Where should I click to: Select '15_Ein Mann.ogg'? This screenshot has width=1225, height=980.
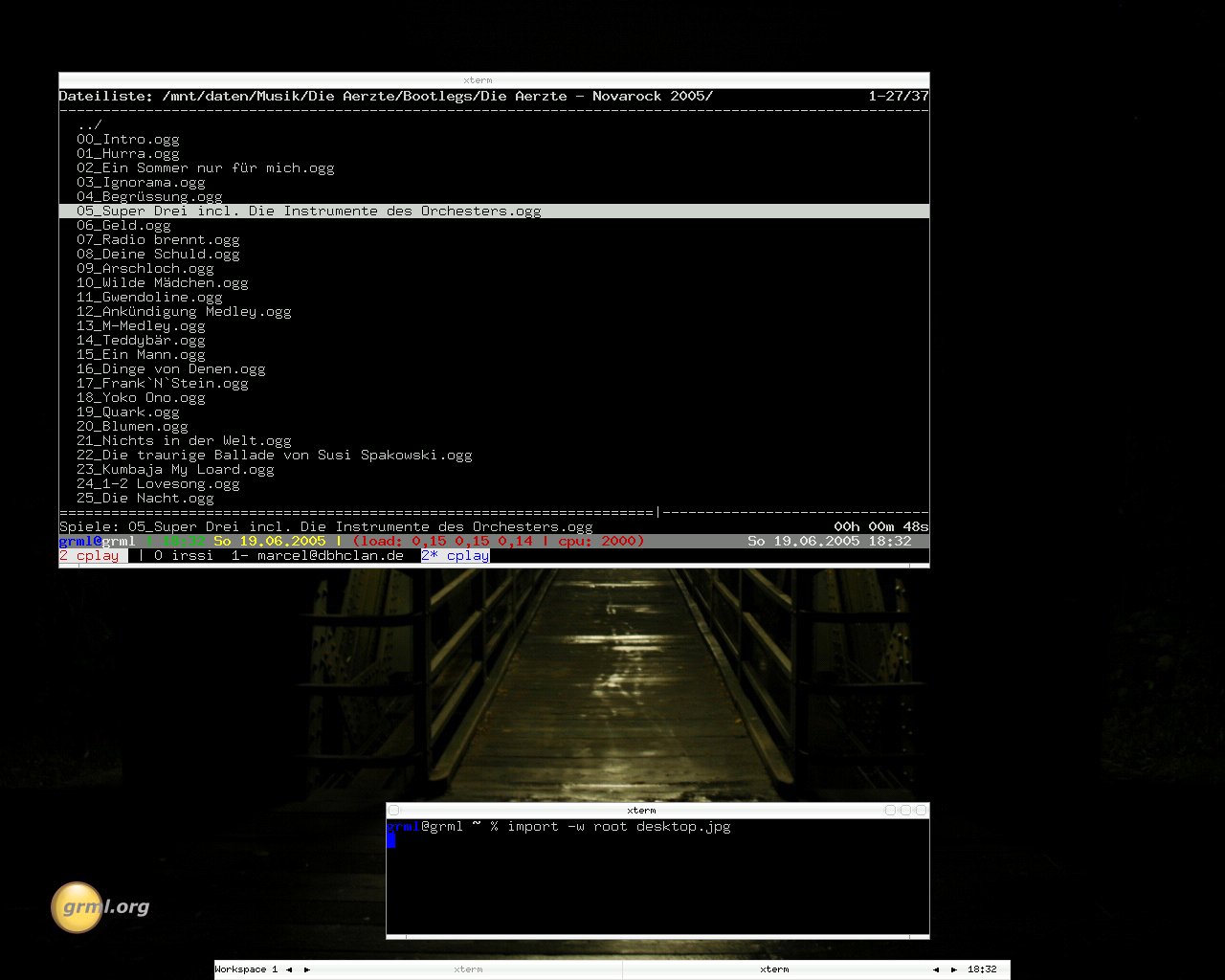click(x=141, y=354)
